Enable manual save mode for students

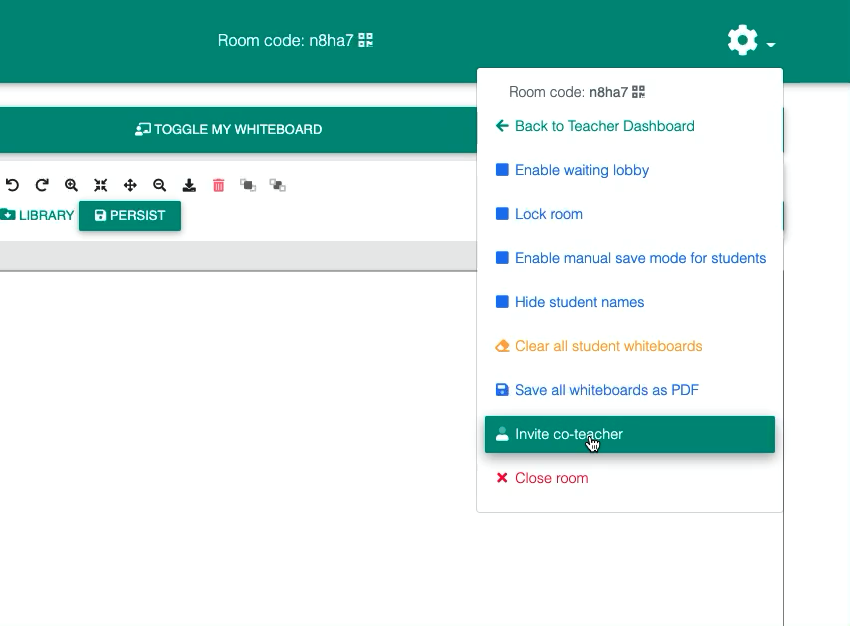tap(630, 258)
